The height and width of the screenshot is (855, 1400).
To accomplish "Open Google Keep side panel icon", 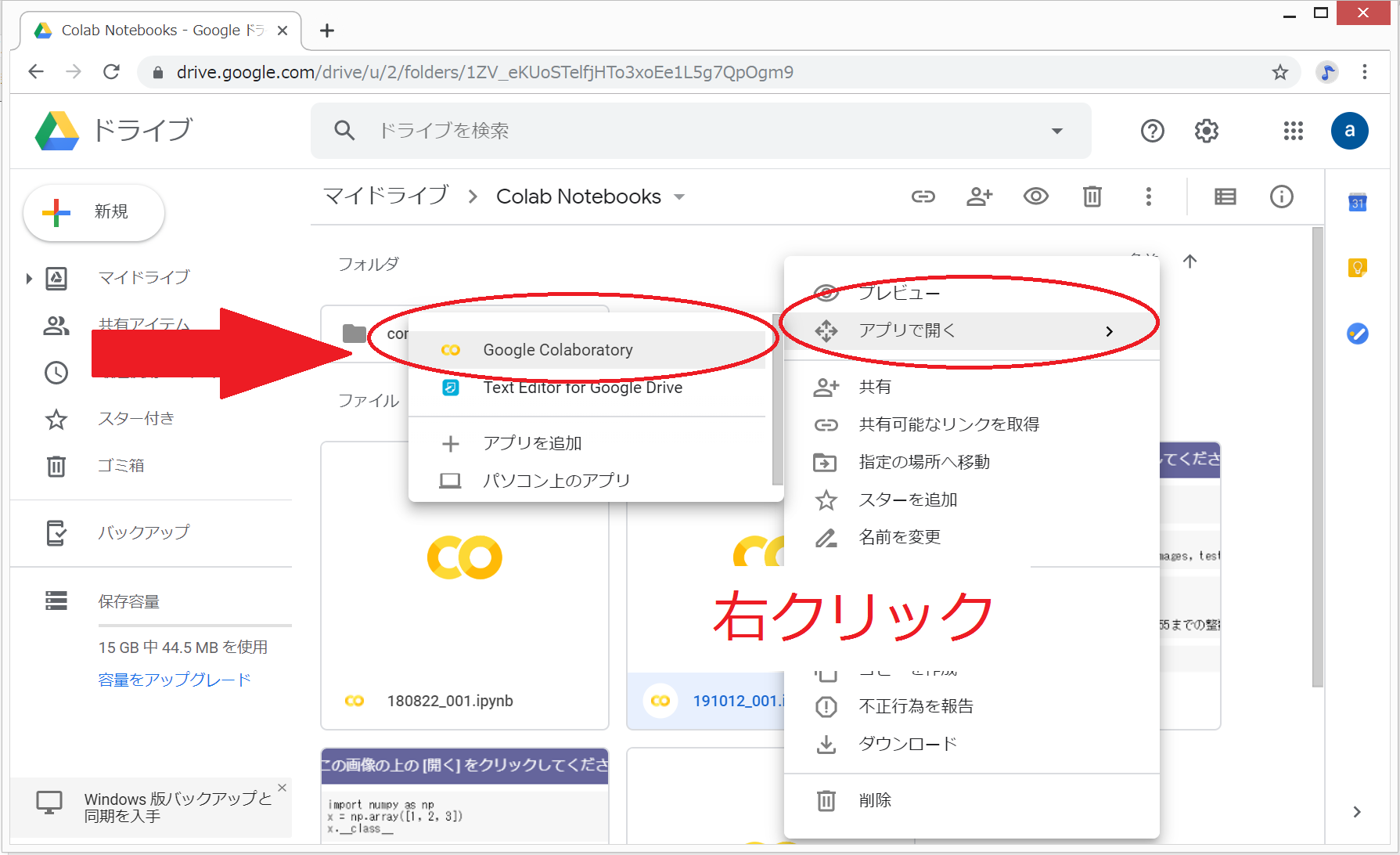I will point(1357,268).
